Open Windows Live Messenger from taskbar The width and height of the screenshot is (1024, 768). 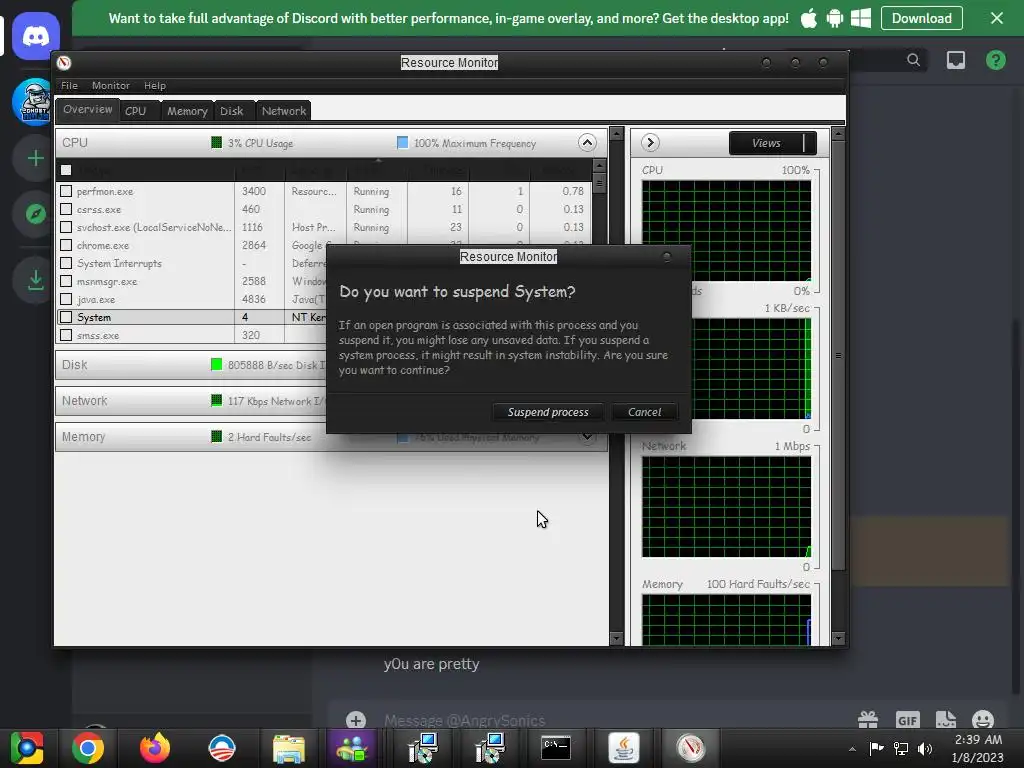click(352, 748)
